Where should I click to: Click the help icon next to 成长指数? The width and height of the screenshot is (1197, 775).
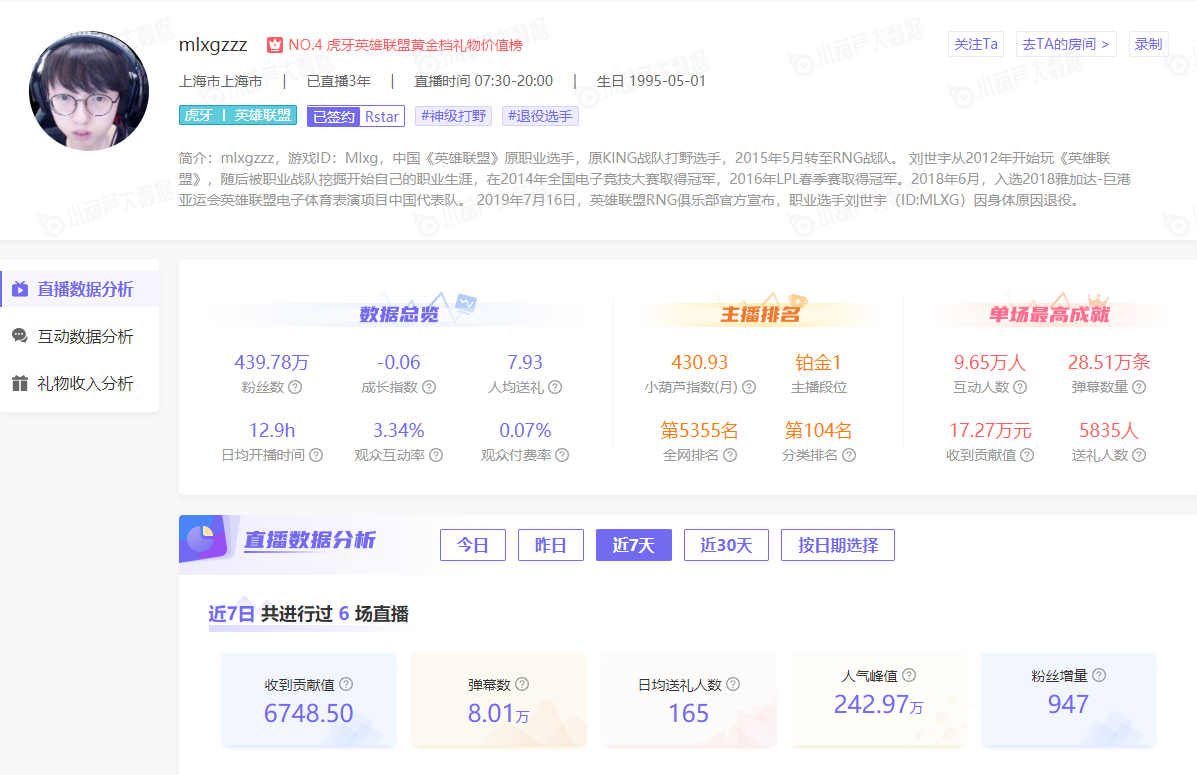point(429,387)
